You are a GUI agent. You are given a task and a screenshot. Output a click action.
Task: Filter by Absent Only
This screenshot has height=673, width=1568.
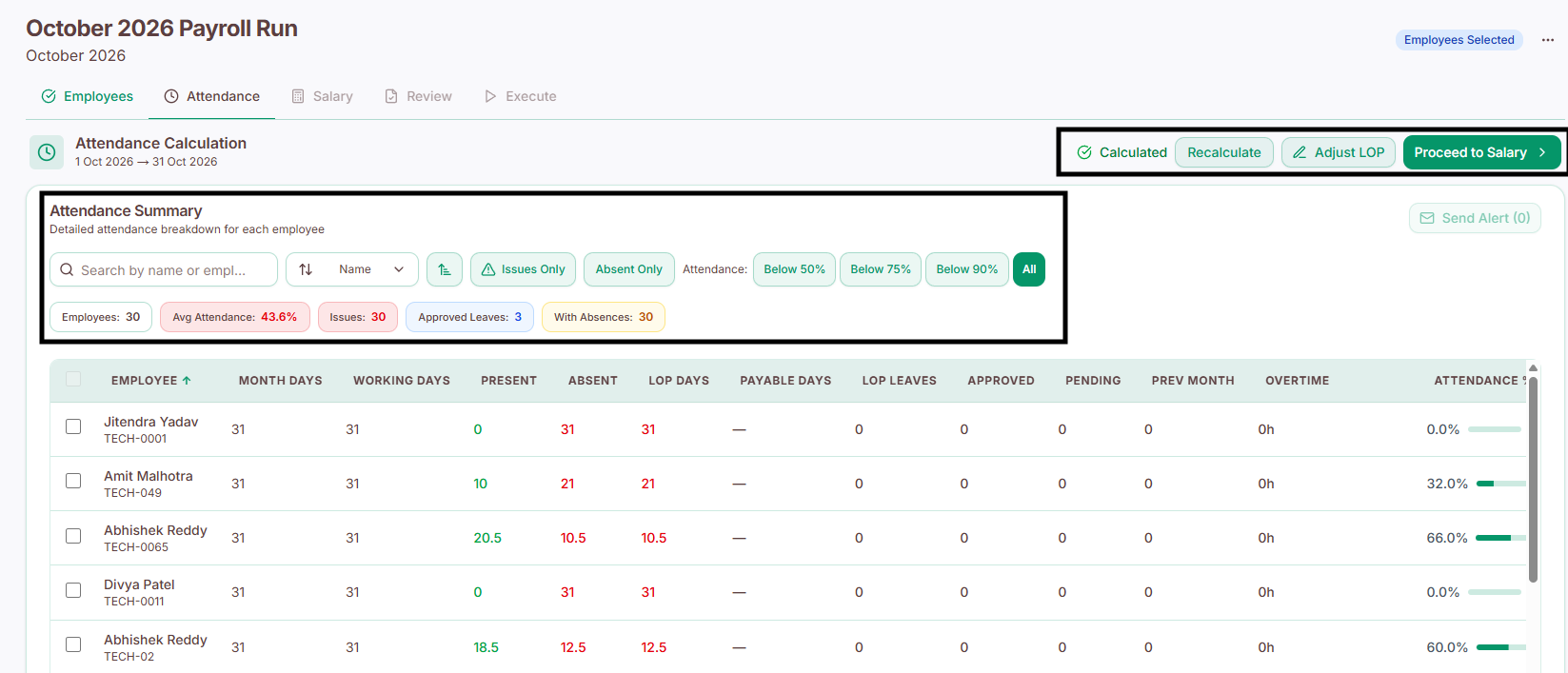point(629,269)
